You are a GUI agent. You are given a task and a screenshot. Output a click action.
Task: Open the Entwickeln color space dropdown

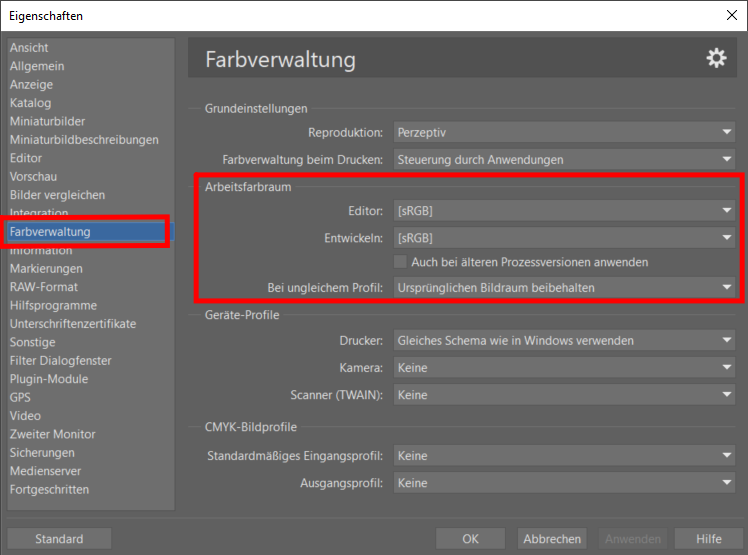click(x=564, y=238)
